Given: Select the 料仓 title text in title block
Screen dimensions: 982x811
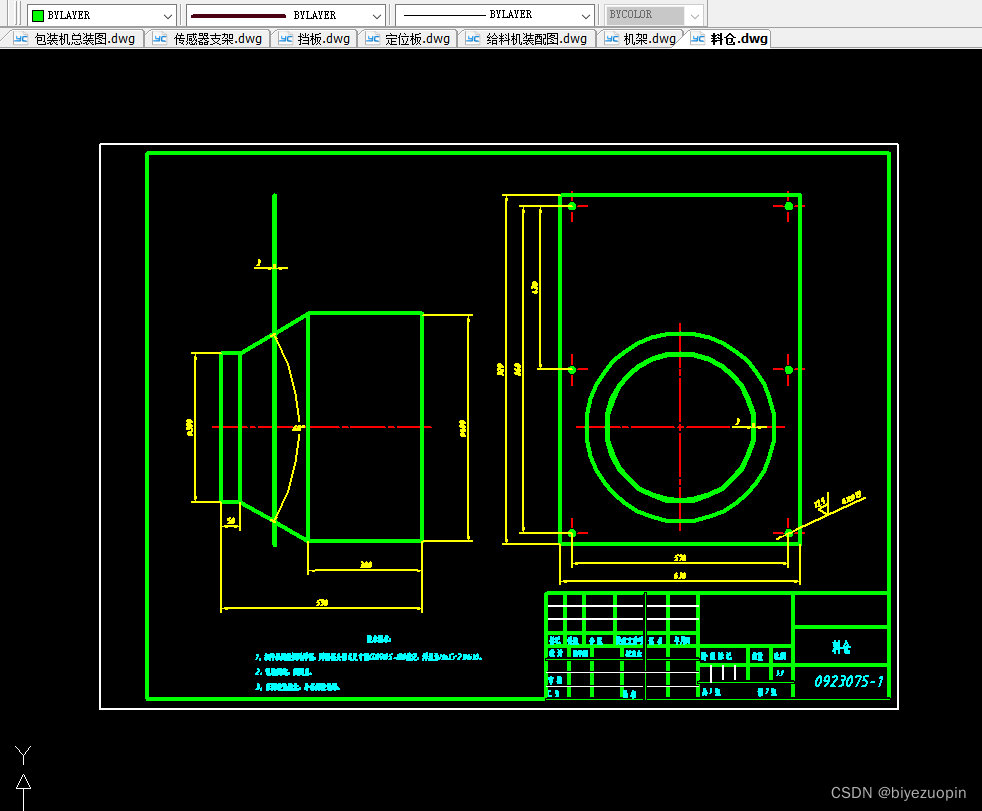Looking at the screenshot, I should 841,647.
